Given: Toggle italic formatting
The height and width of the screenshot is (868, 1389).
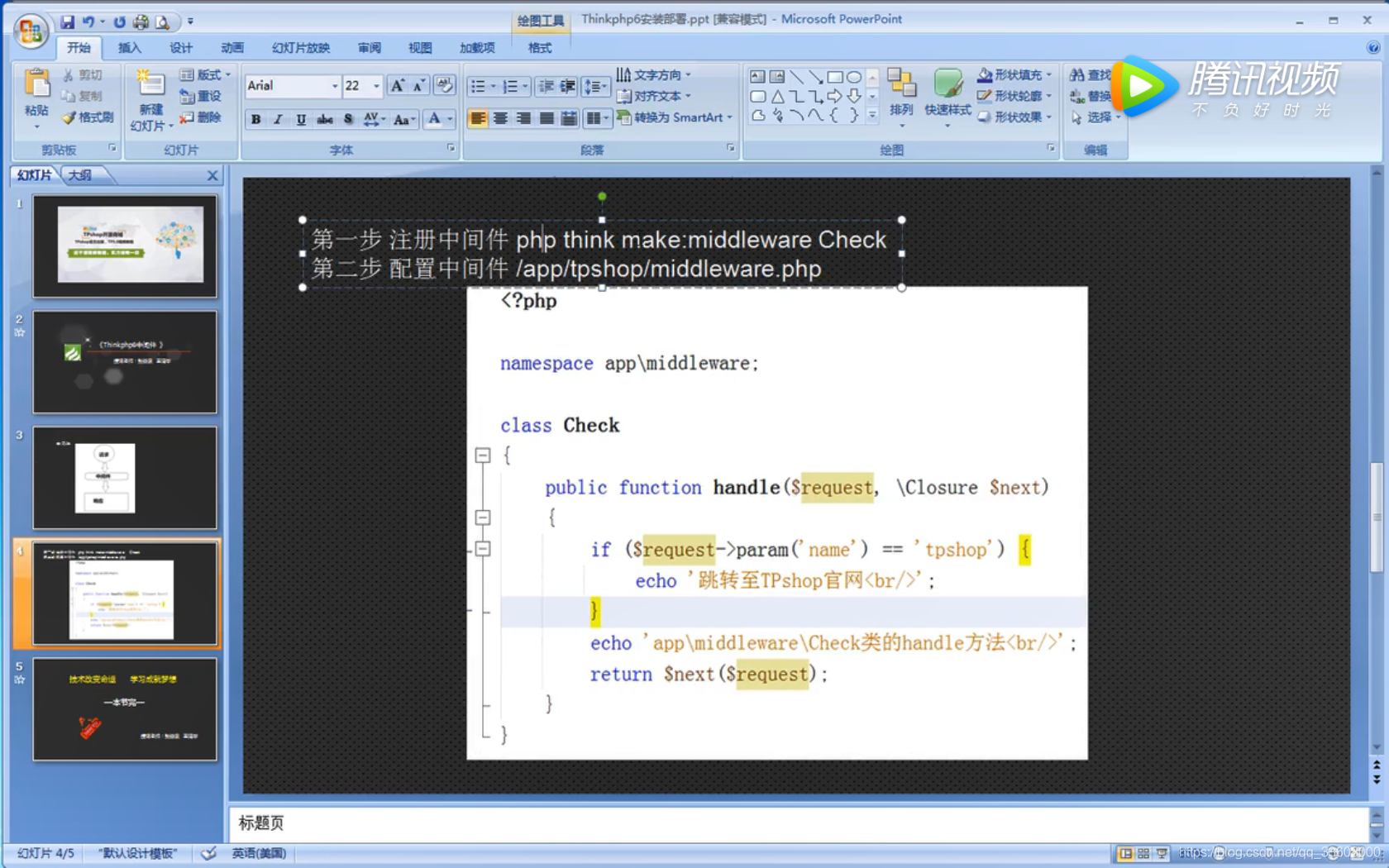Looking at the screenshot, I should click(x=279, y=119).
